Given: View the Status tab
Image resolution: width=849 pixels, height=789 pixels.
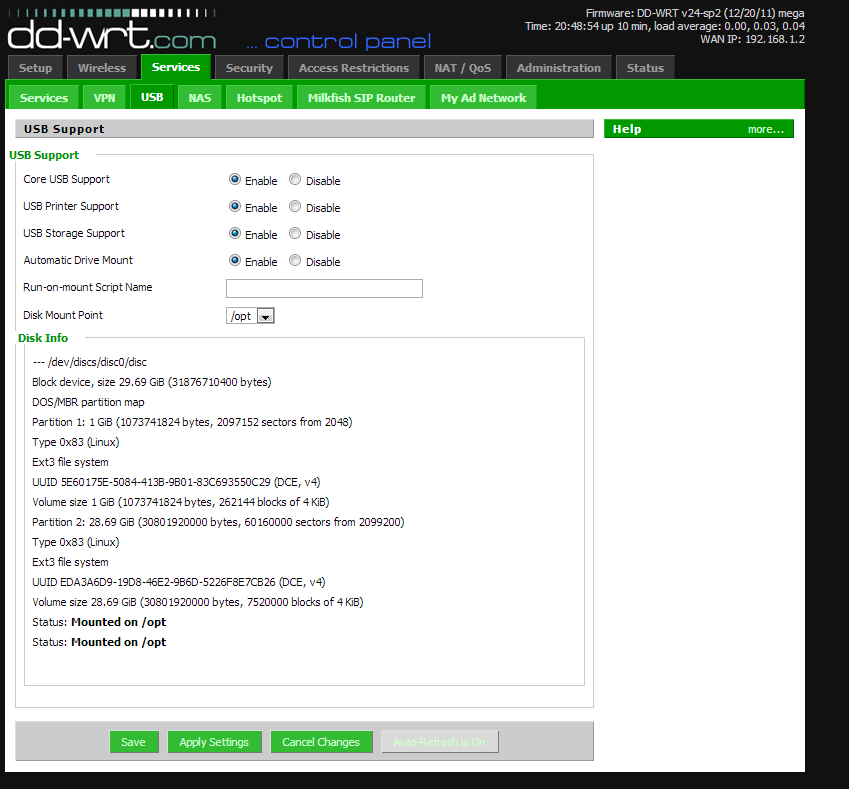Looking at the screenshot, I should click(x=645, y=68).
